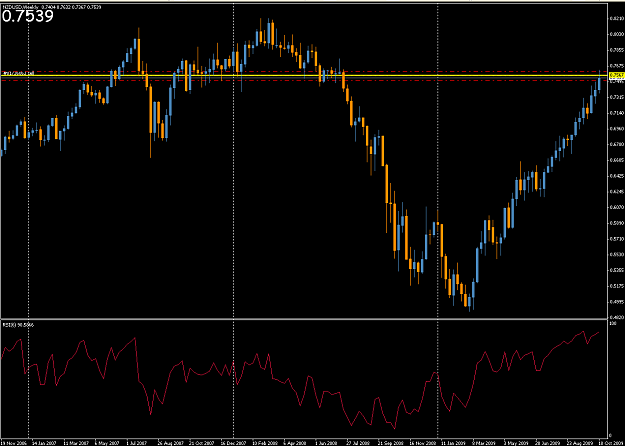Screen dimensions: 625x446
Task: Click the RSI scale 100 label
Action: [x=611, y=323]
